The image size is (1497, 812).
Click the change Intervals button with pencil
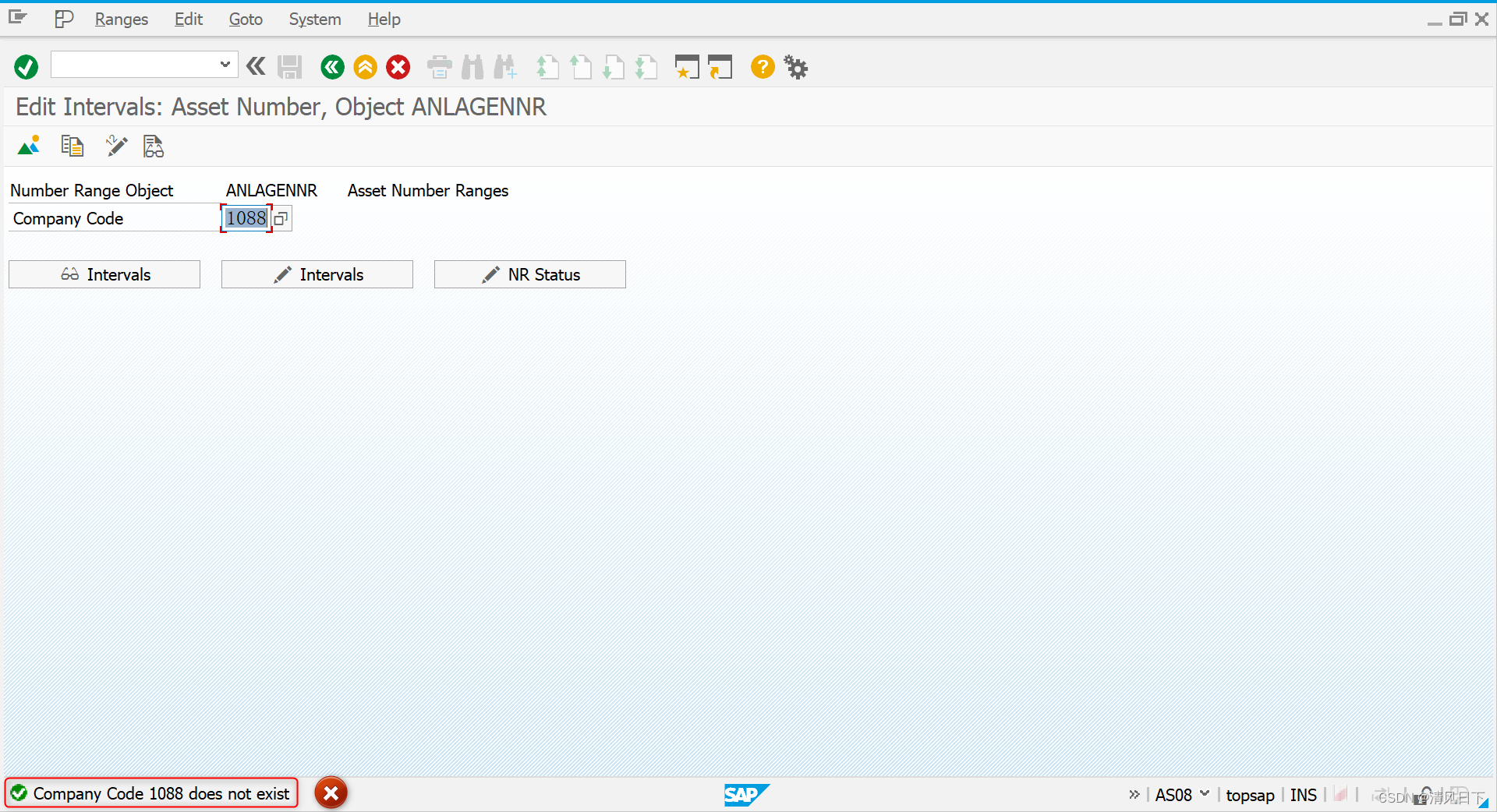point(317,274)
